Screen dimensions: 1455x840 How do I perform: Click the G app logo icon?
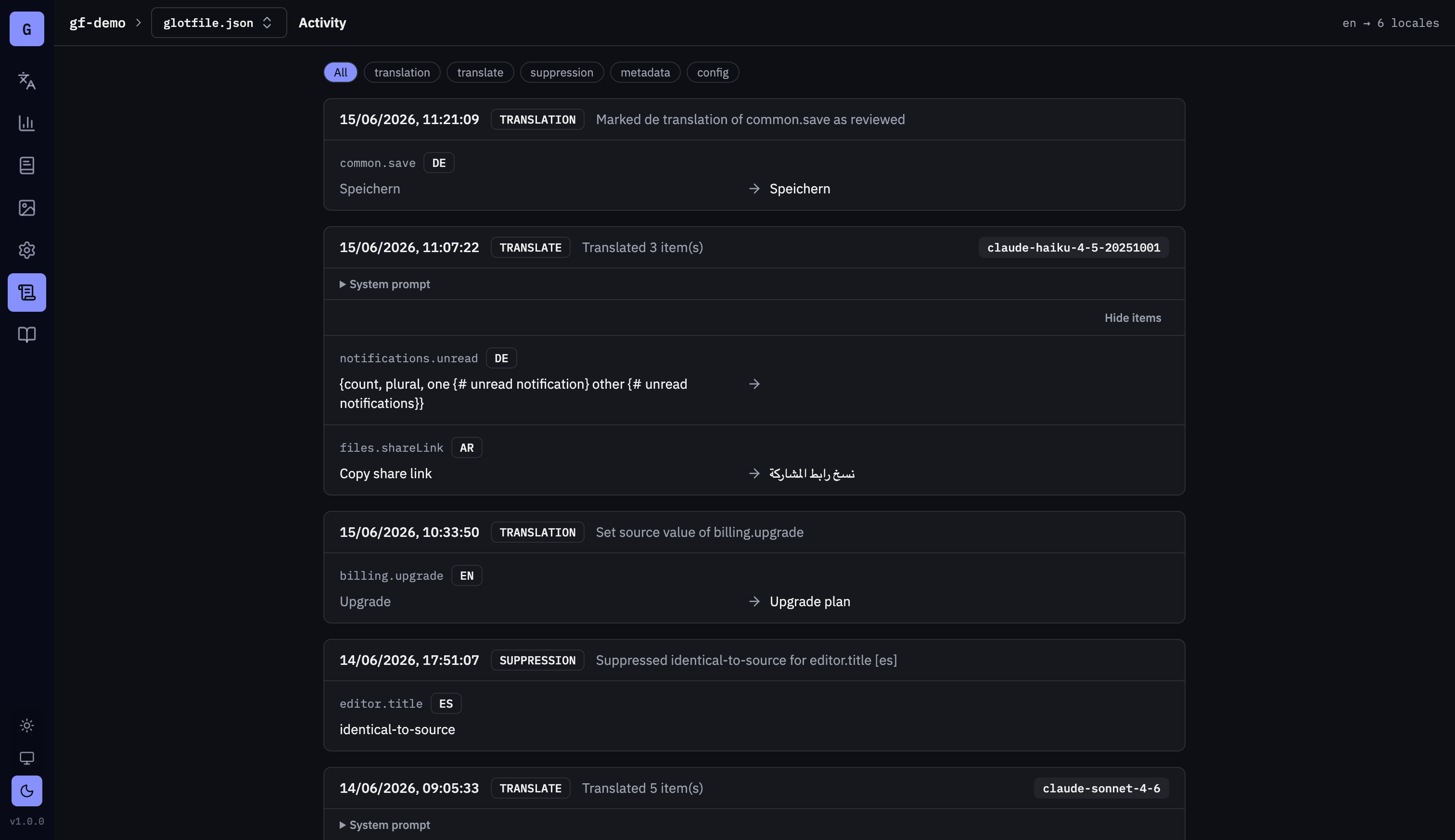pyautogui.click(x=26, y=29)
